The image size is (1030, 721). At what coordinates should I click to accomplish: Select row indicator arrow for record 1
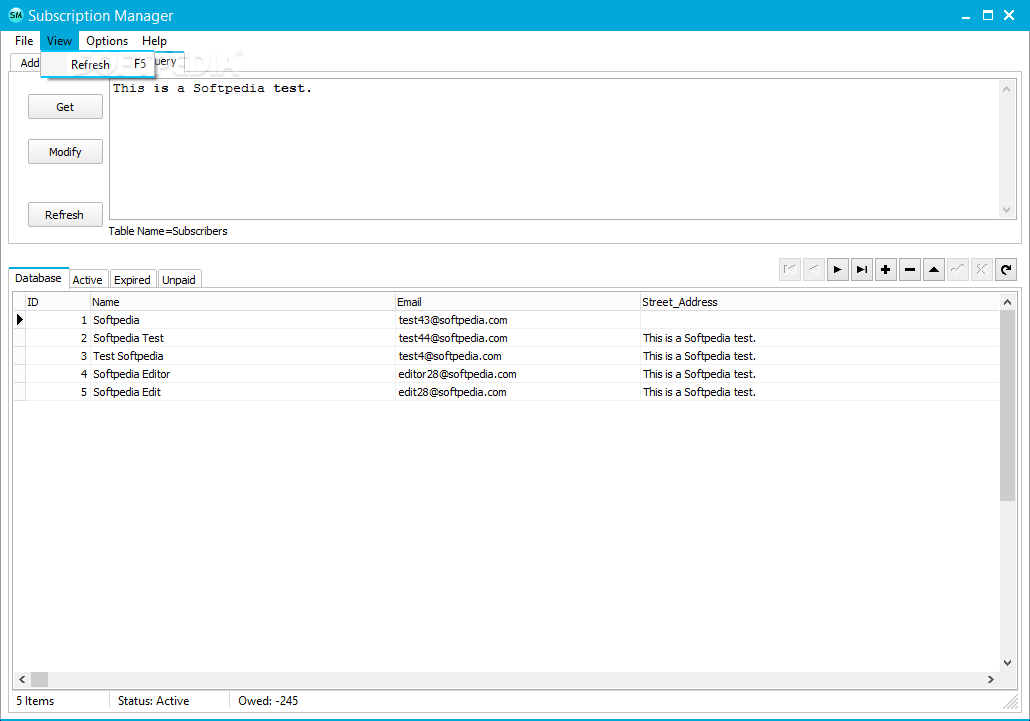tap(20, 320)
